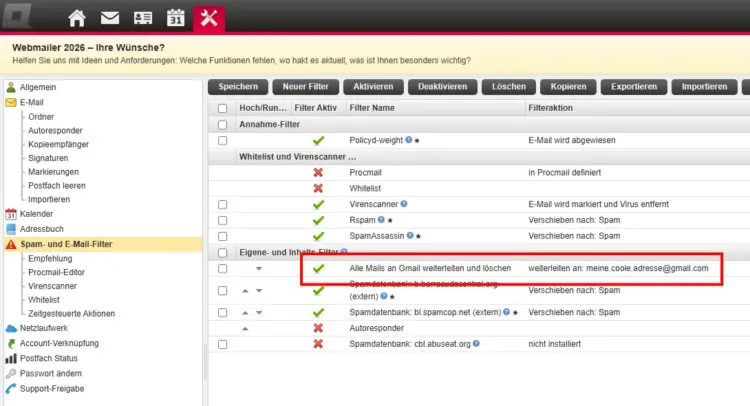Image resolution: width=750 pixels, height=406 pixels.
Task: Check the Annahme-Filter group checkbox
Action: [x=222, y=125]
